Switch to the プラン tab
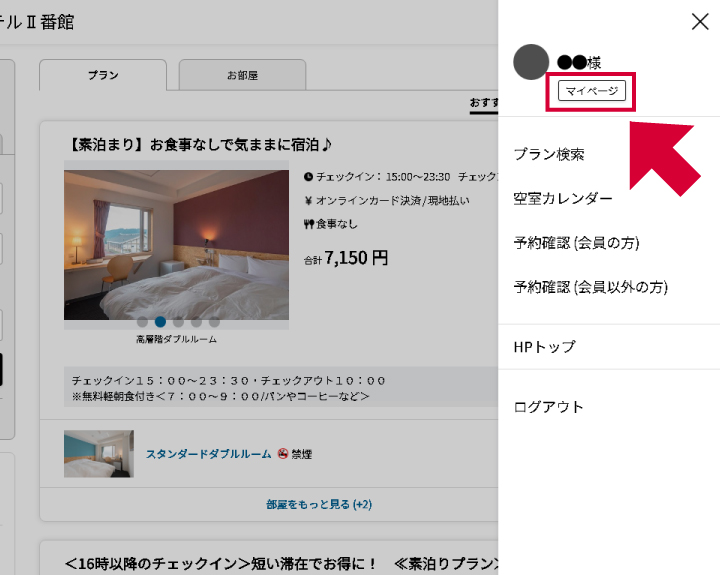The image size is (720, 575). click(103, 75)
